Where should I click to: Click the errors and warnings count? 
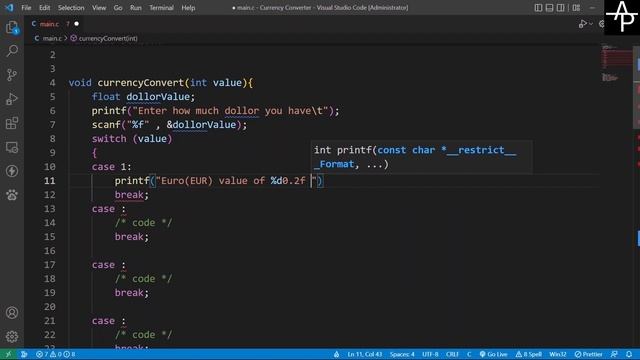tap(56, 354)
